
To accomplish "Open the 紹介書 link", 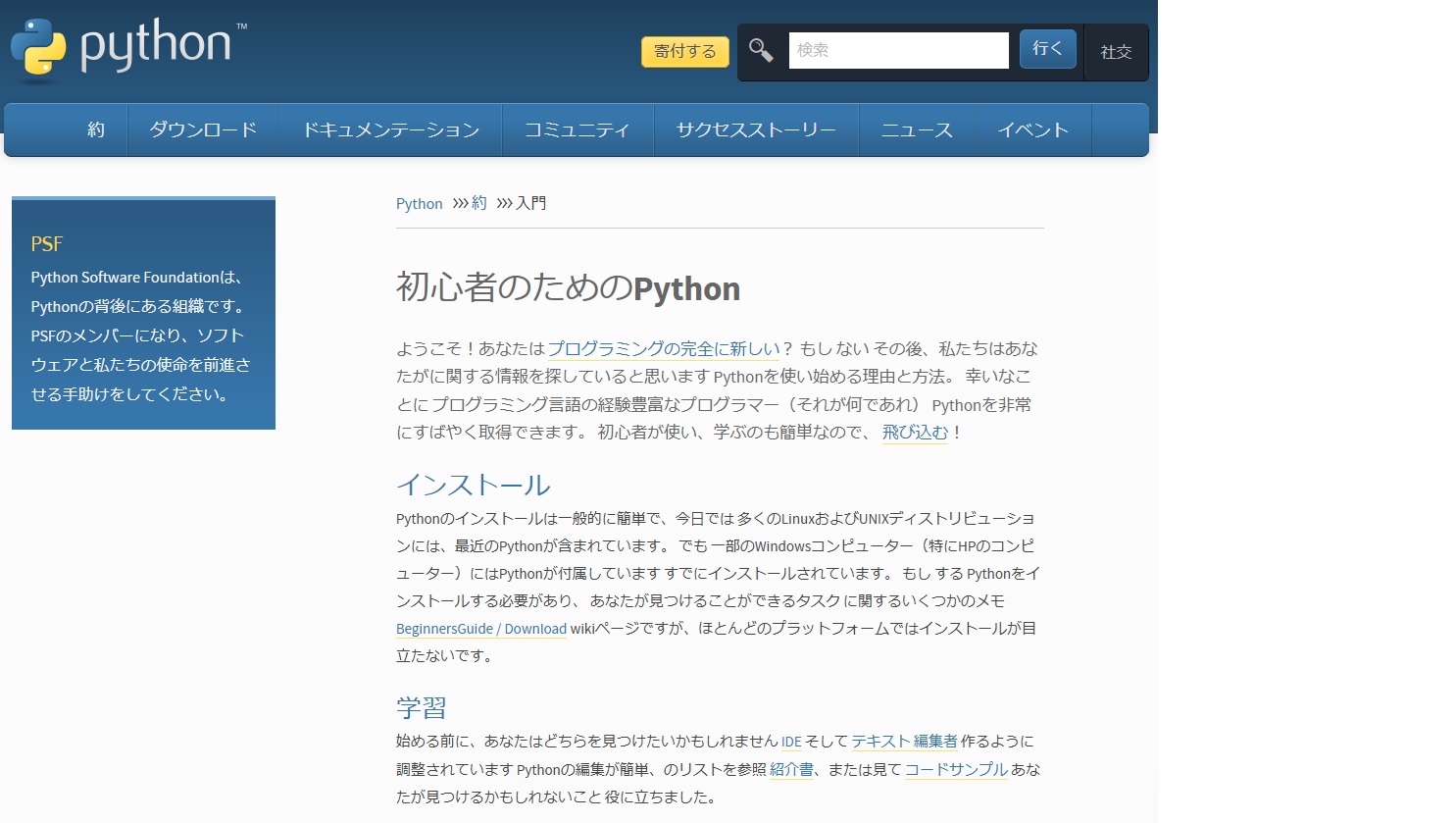I will pos(791,770).
